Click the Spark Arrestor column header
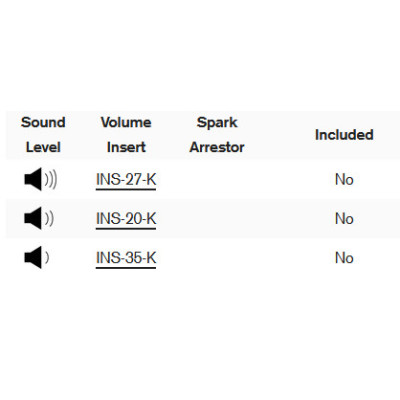The width and height of the screenshot is (400, 400). [217, 135]
